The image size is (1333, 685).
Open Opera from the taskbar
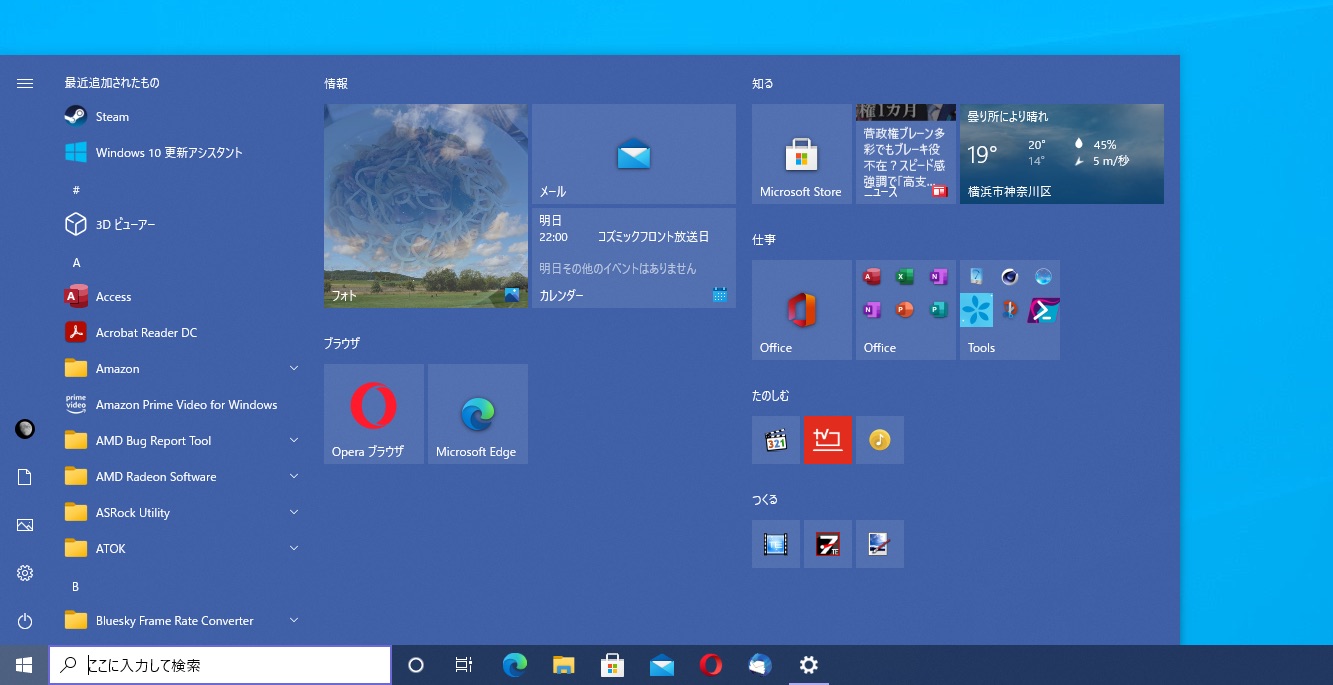pyautogui.click(x=711, y=665)
